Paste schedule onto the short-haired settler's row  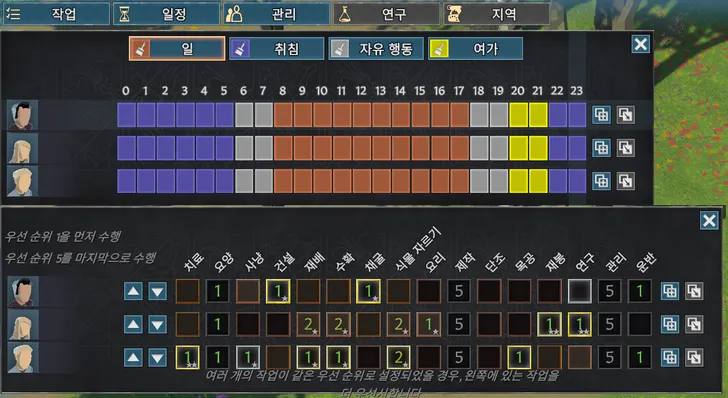coord(625,181)
